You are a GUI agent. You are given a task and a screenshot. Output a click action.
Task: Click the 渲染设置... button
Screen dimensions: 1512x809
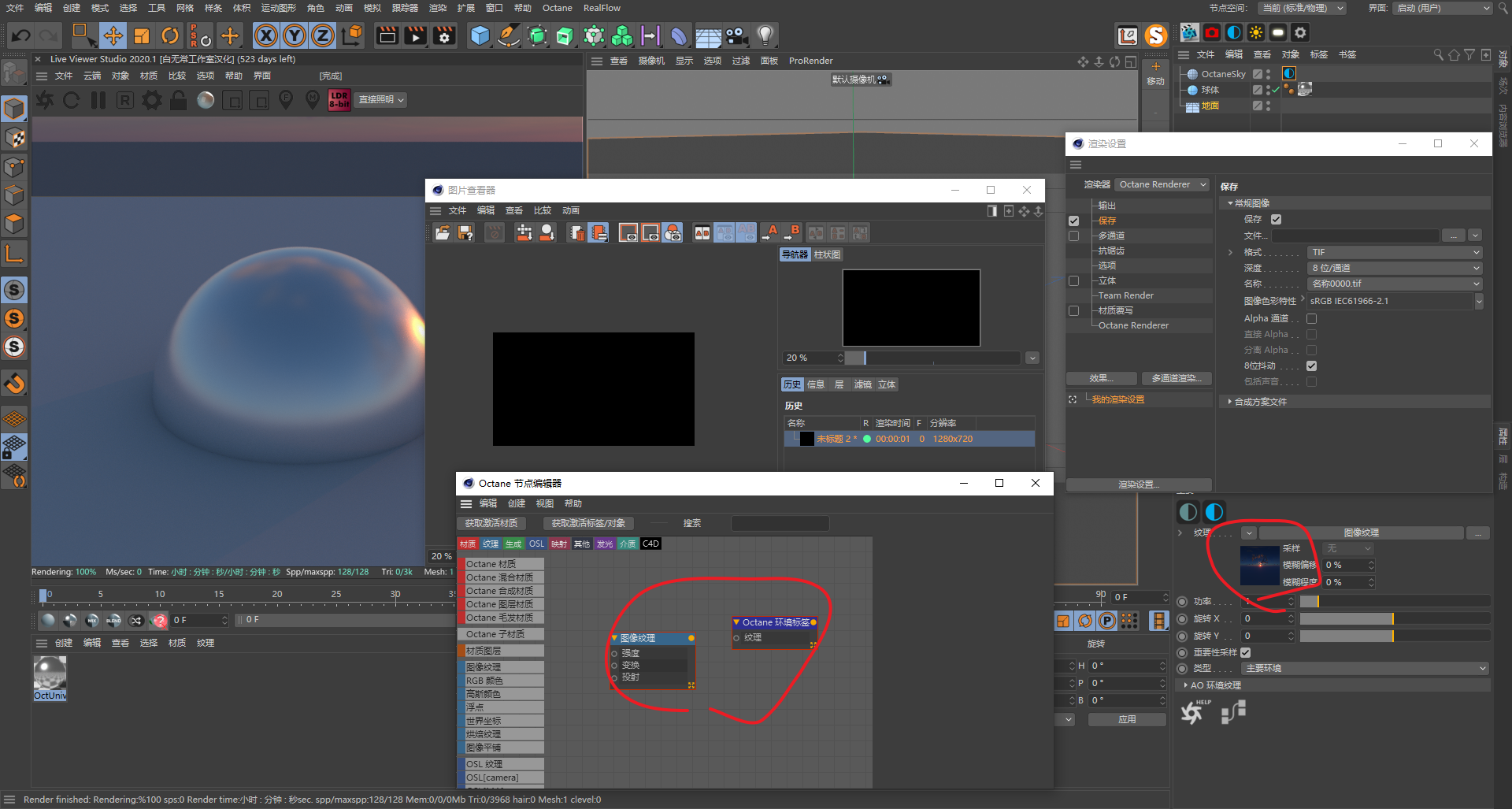point(1139,484)
